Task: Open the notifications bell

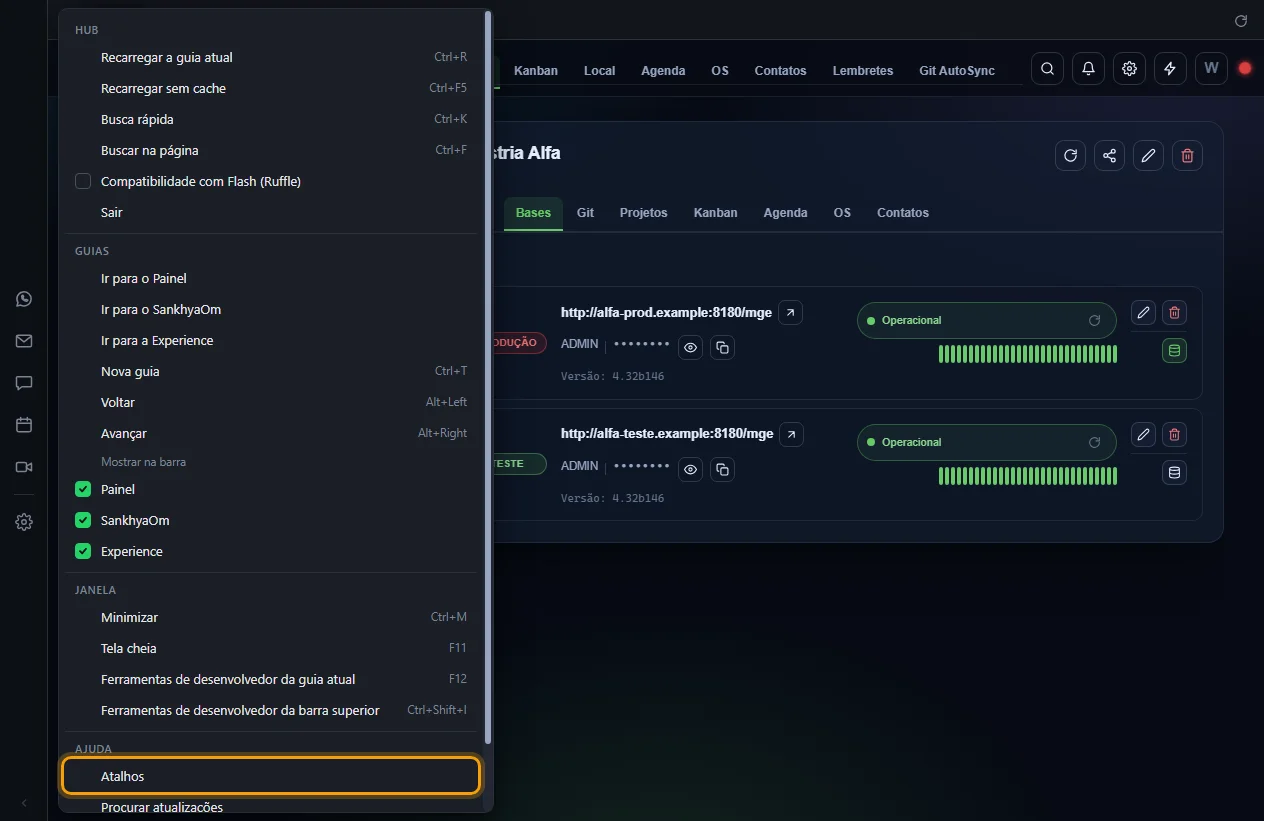Action: [1088, 69]
